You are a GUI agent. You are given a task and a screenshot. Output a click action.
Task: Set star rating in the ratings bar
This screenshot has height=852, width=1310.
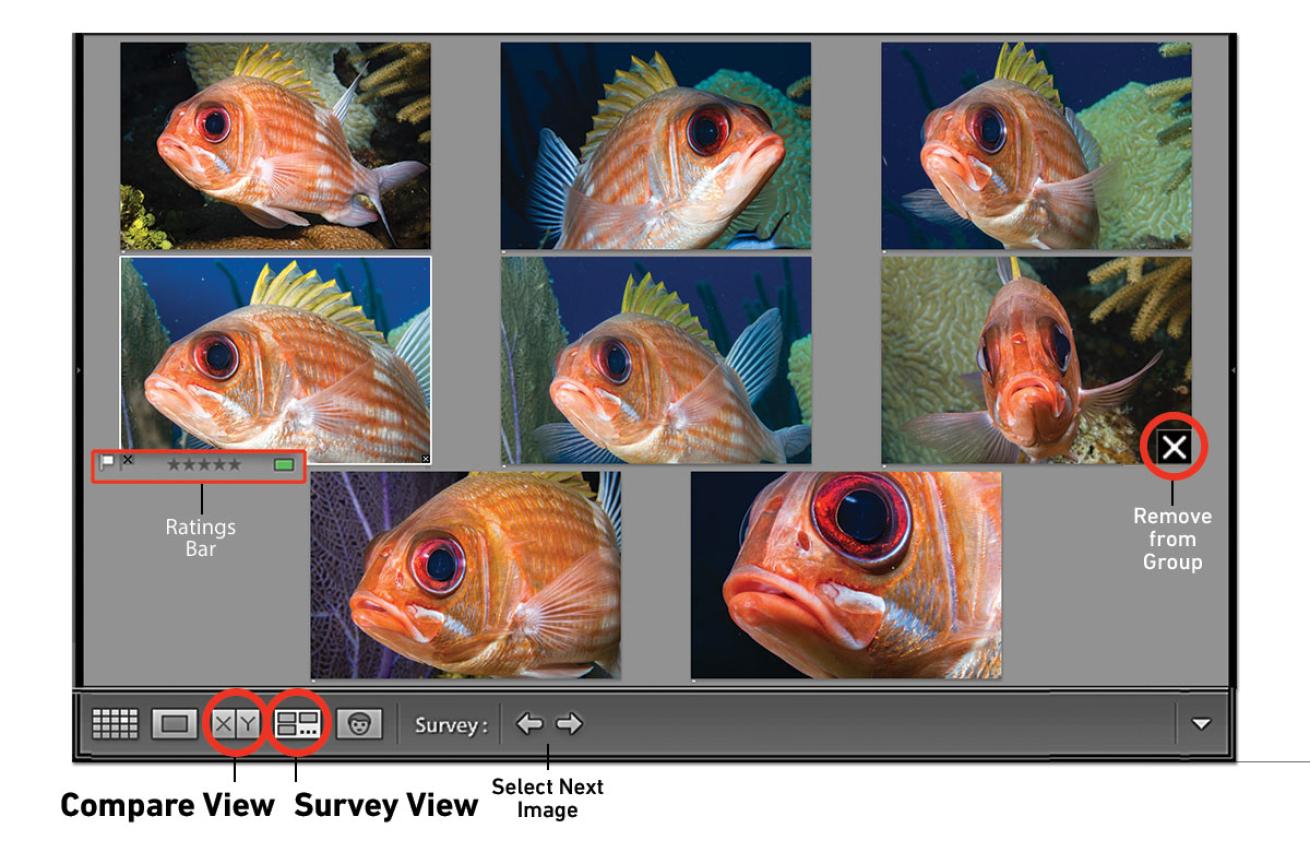[x=204, y=465]
